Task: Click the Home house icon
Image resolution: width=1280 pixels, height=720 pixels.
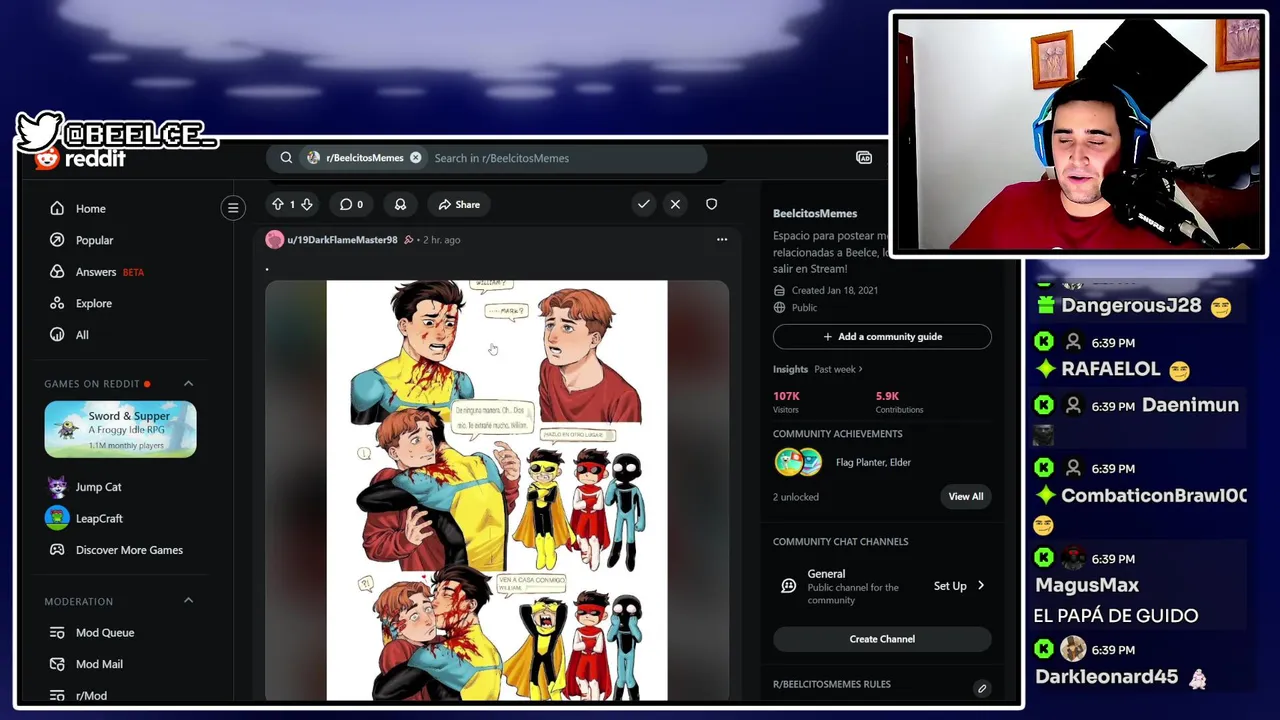Action: pos(57,209)
